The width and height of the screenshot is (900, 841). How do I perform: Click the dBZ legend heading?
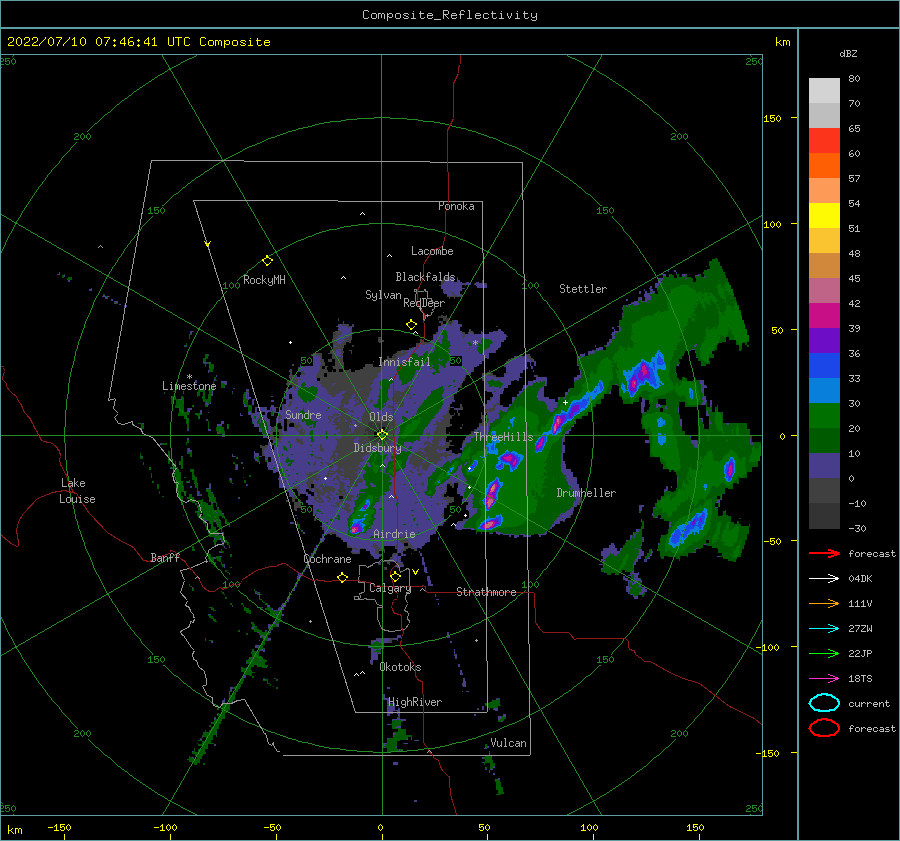coord(848,53)
